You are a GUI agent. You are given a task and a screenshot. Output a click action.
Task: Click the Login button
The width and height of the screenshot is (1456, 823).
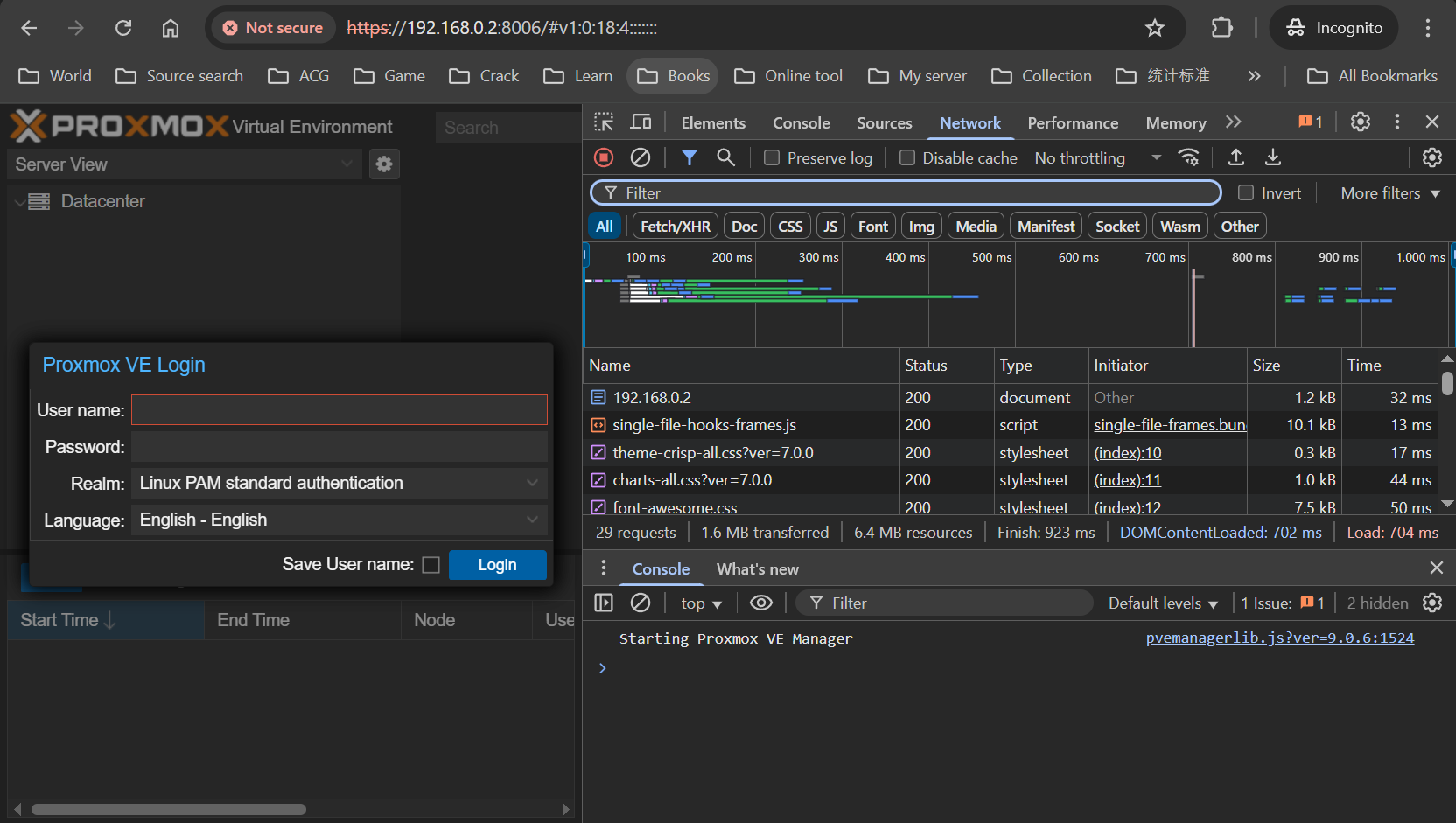click(x=497, y=565)
